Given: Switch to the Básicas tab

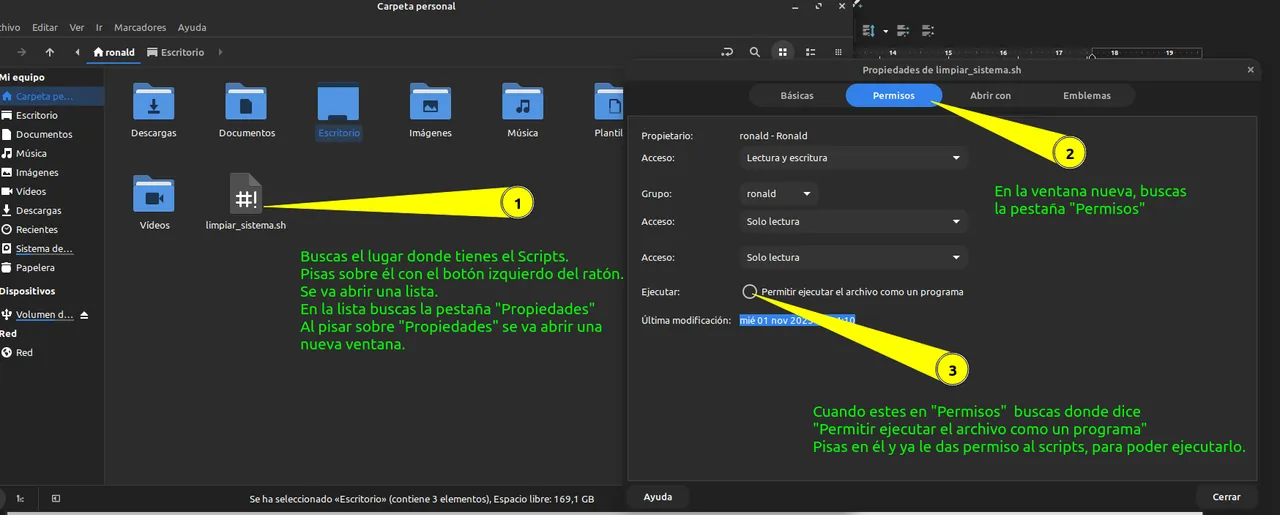Looking at the screenshot, I should coord(797,96).
